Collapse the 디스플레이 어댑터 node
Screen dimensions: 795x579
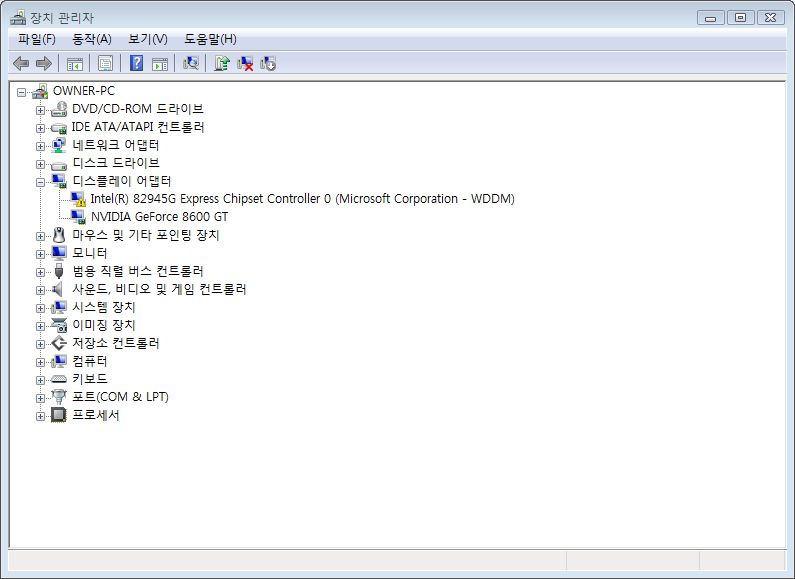[x=40, y=182]
